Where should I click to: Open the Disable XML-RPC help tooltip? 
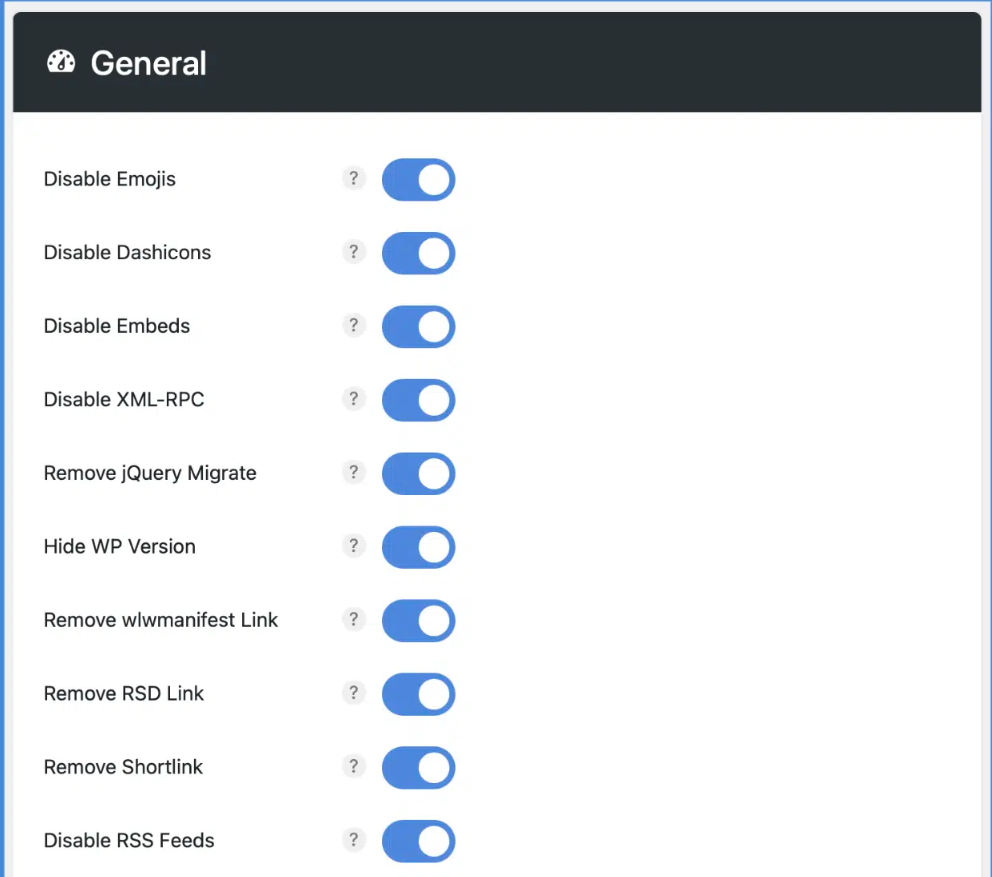354,399
